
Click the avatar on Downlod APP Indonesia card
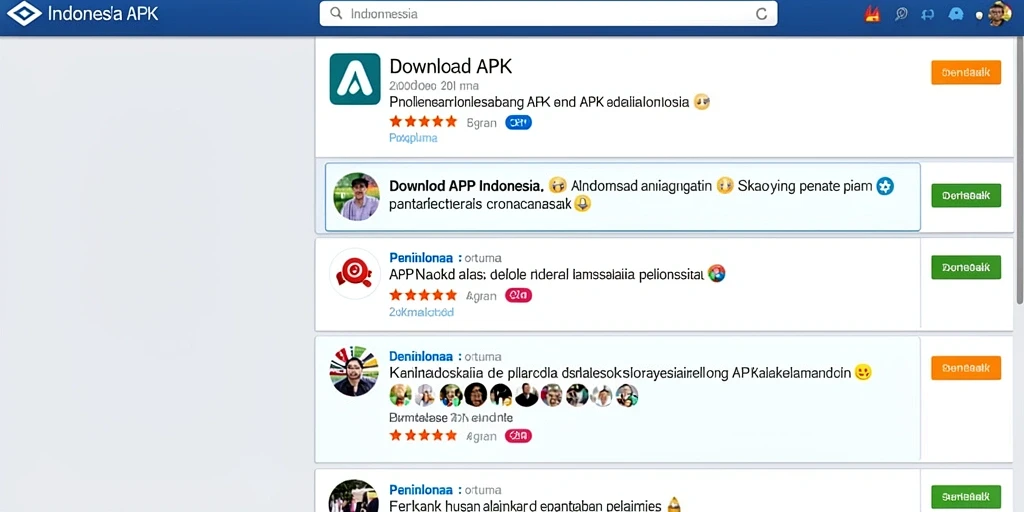(x=356, y=196)
